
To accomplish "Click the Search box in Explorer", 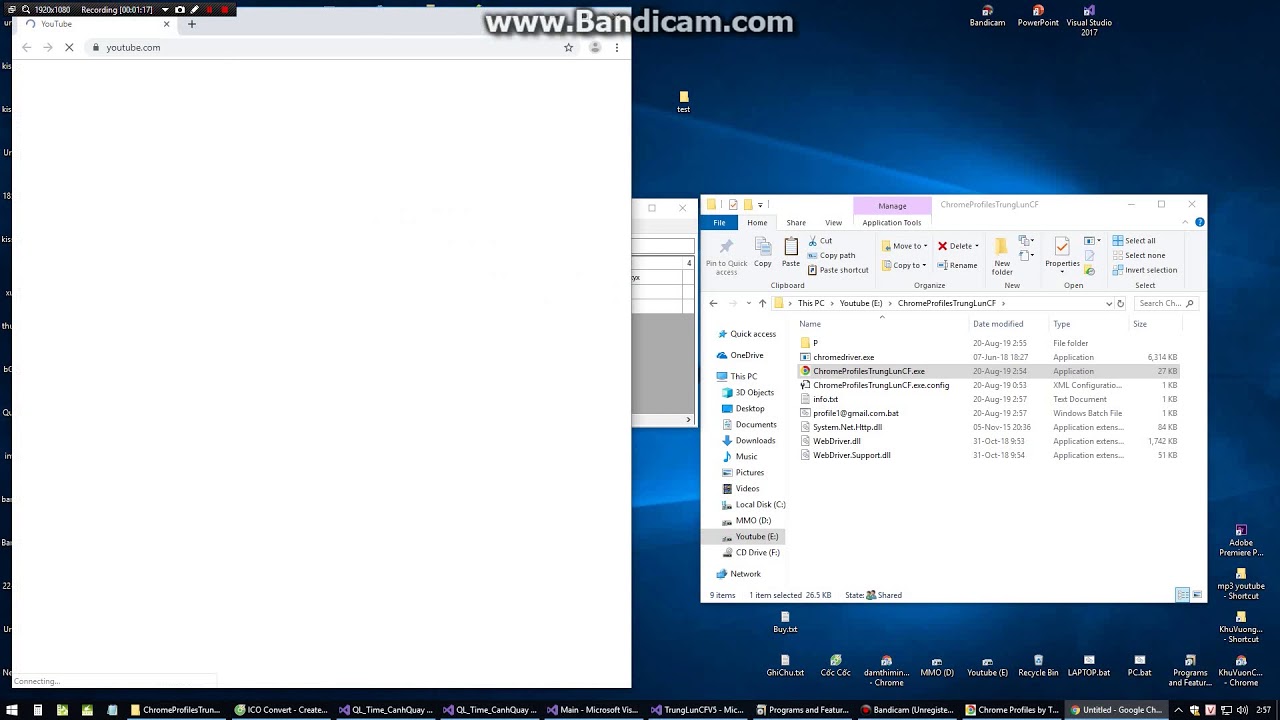I will coord(1166,303).
